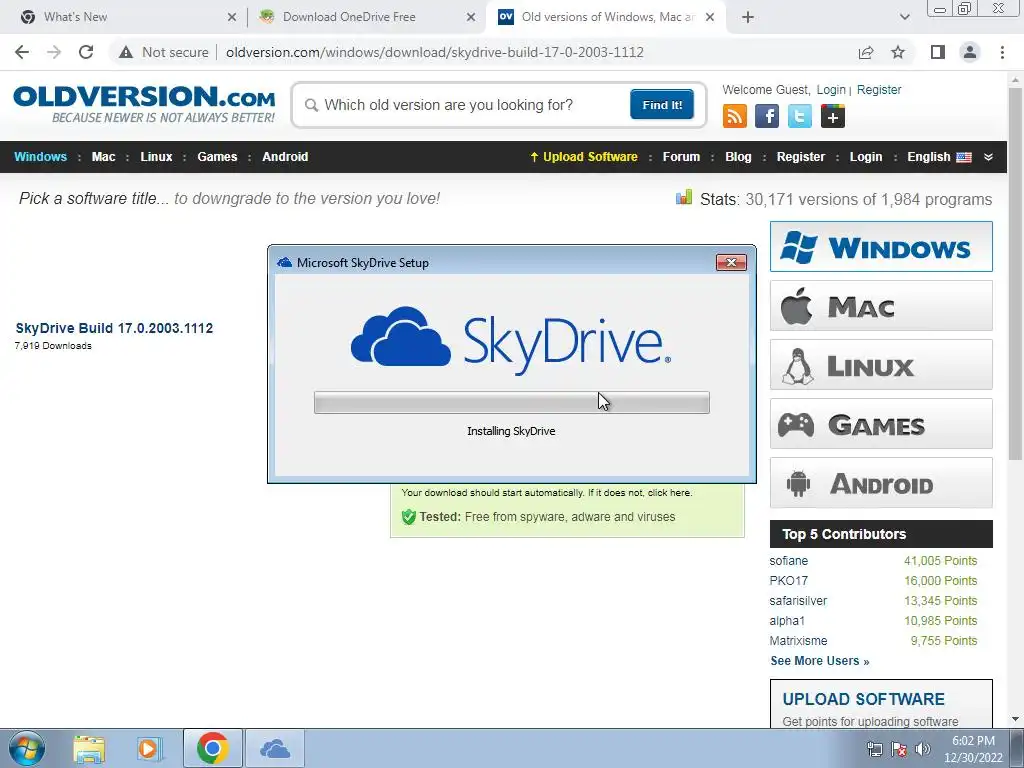
Task: Open the Forum nav link
Action: 681,157
